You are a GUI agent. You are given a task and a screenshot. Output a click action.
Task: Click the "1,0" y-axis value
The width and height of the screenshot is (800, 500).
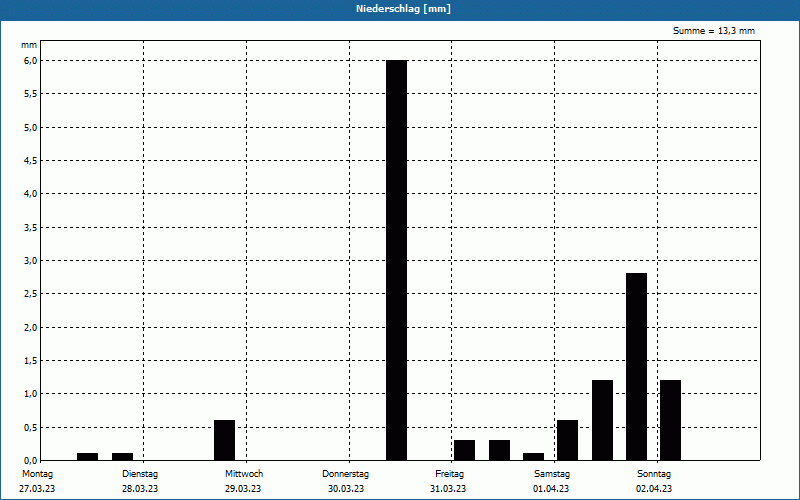(31, 394)
